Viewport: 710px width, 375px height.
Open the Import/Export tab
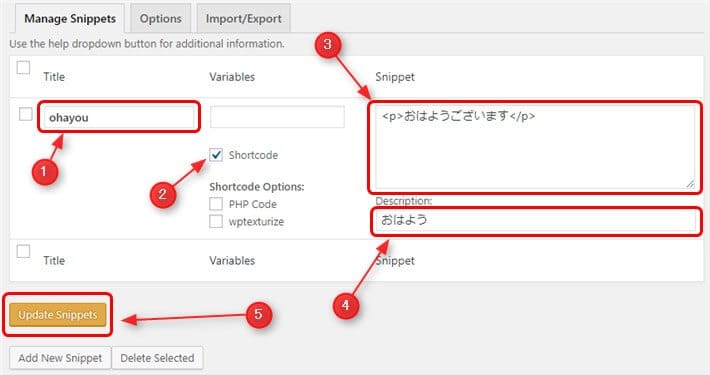click(244, 19)
